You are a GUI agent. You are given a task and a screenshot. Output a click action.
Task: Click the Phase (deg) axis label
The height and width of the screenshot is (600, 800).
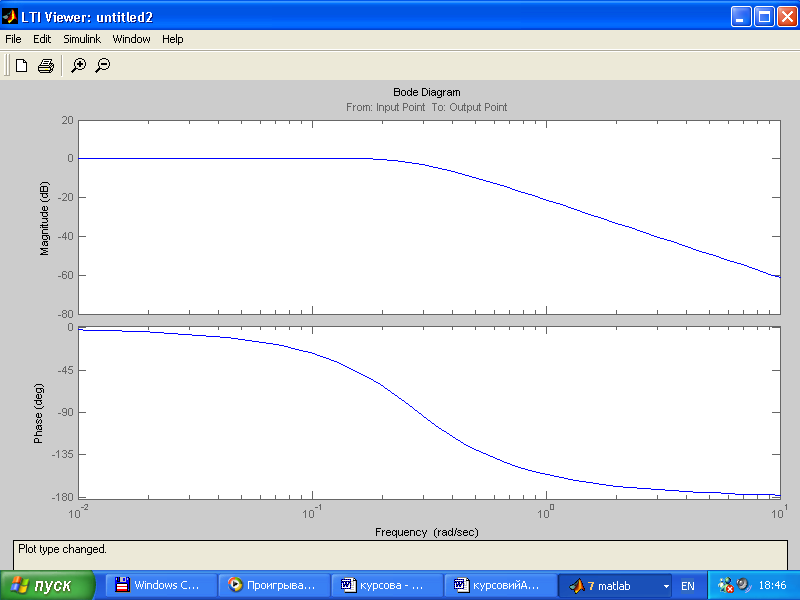tap(38, 413)
